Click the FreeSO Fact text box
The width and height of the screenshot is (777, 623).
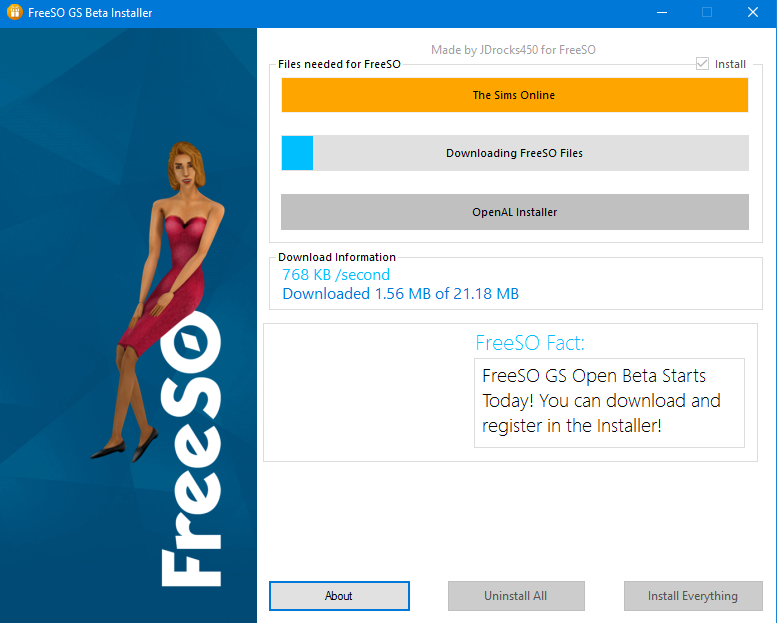(608, 402)
